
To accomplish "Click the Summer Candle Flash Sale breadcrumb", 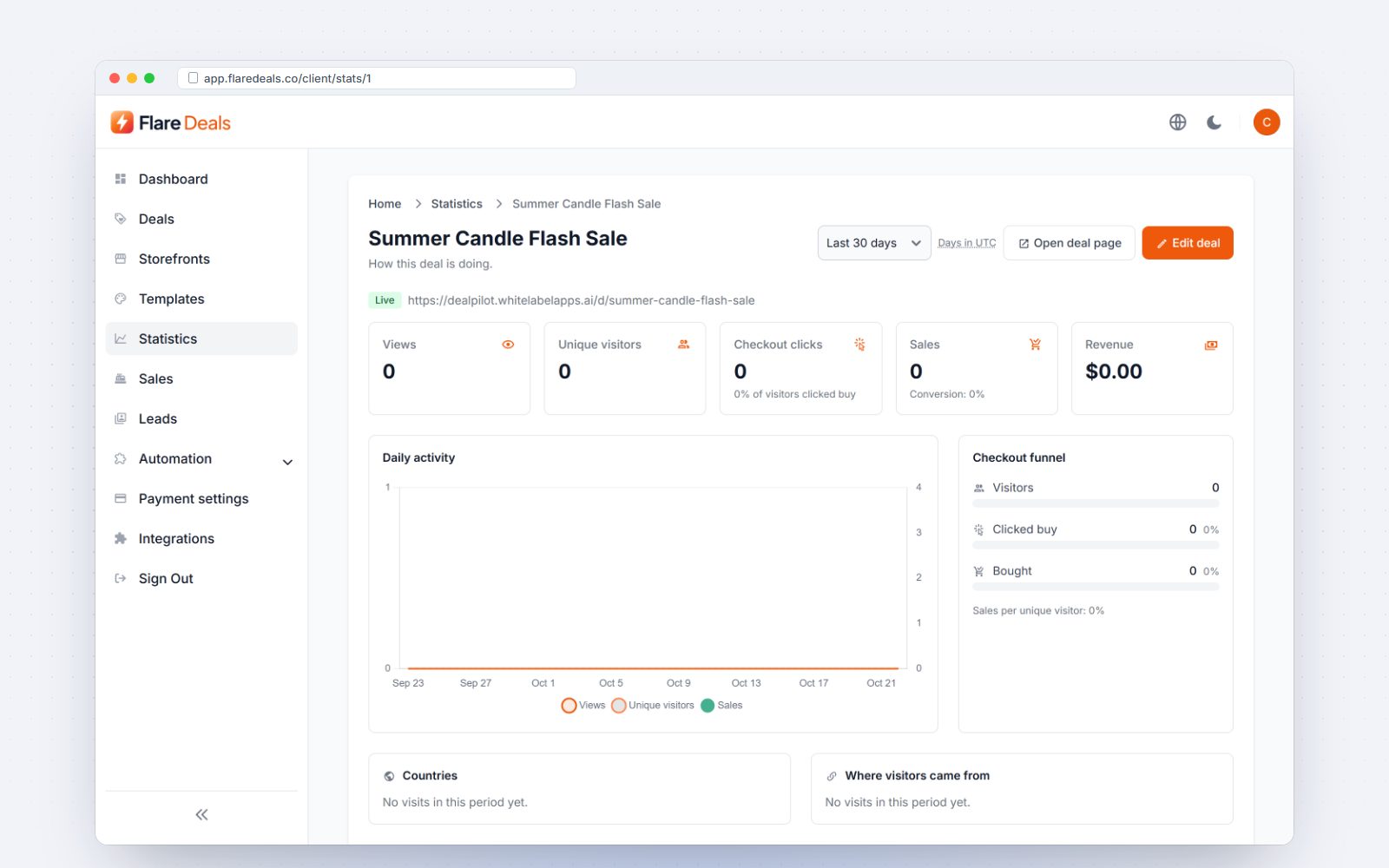I will pos(586,204).
